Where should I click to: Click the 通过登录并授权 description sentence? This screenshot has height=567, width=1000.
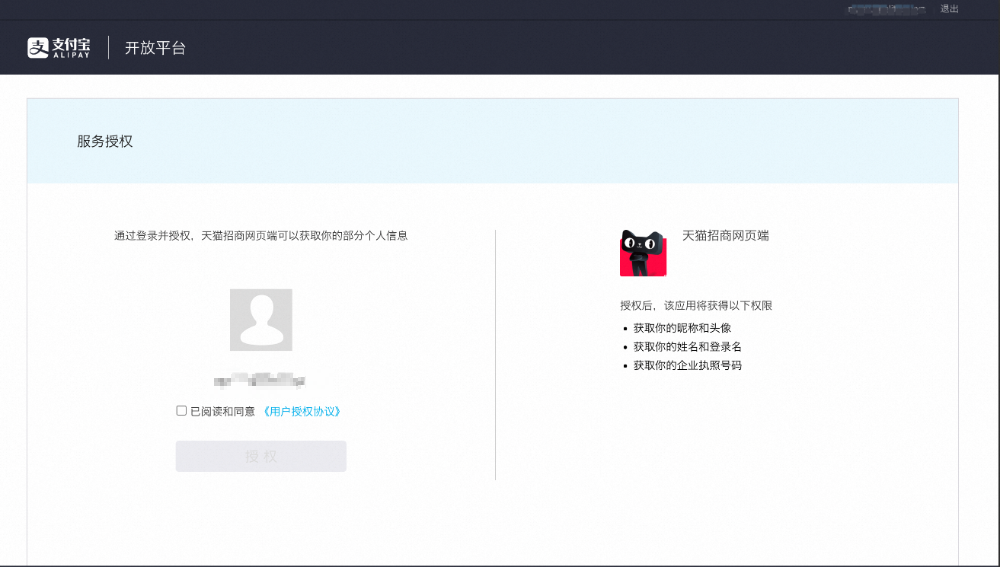tap(261, 236)
